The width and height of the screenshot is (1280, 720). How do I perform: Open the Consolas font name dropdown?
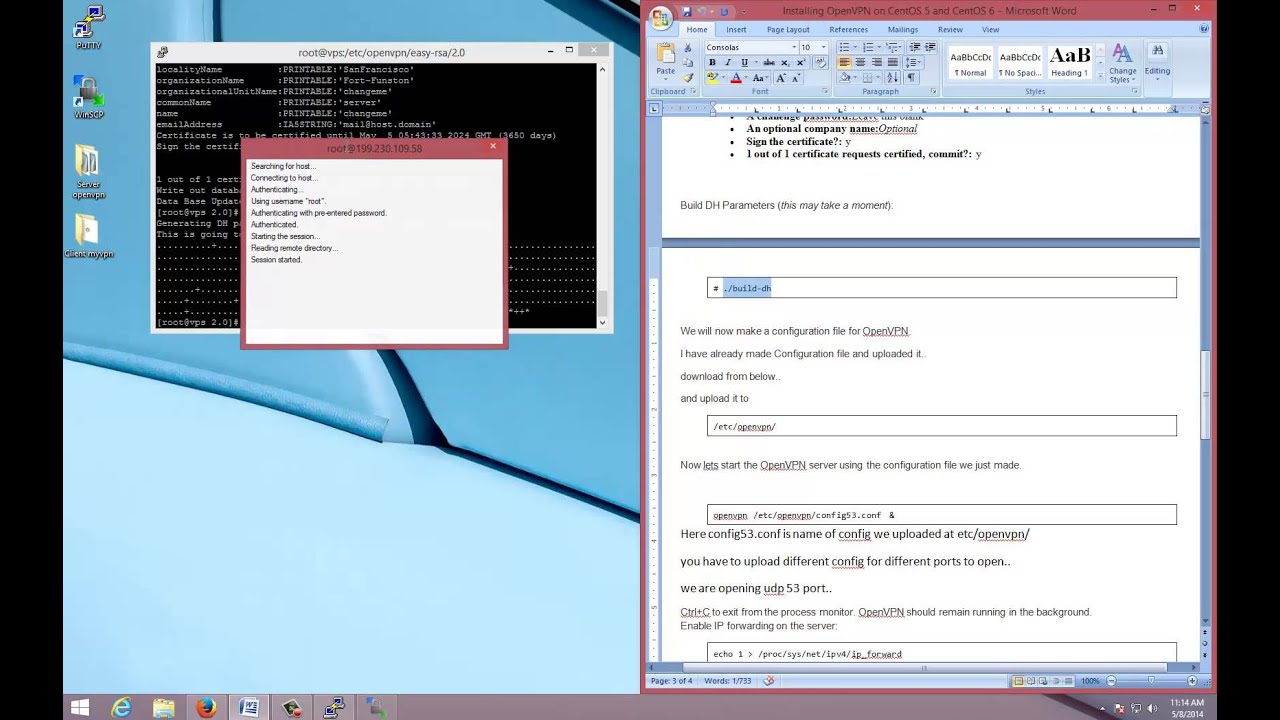794,47
